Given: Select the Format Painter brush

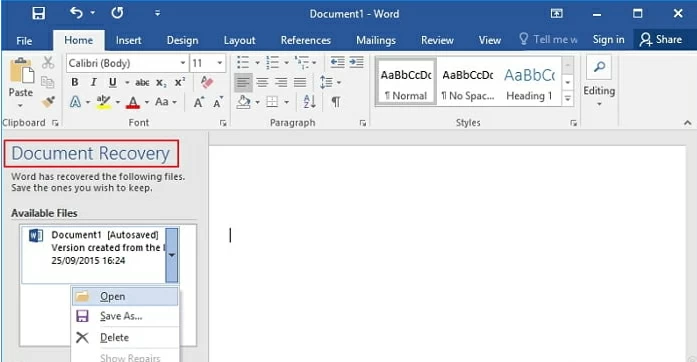Looking at the screenshot, I should pos(48,102).
